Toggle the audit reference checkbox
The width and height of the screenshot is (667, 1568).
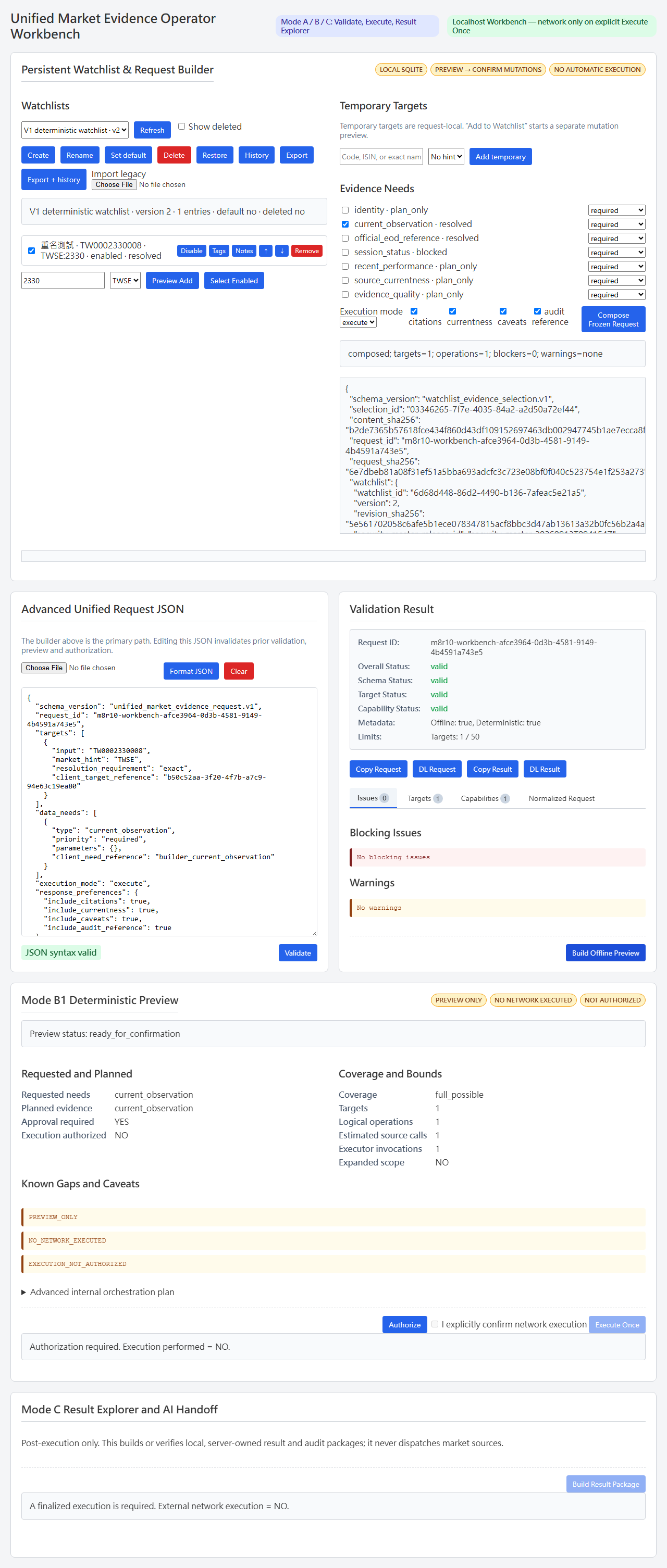coord(538,311)
